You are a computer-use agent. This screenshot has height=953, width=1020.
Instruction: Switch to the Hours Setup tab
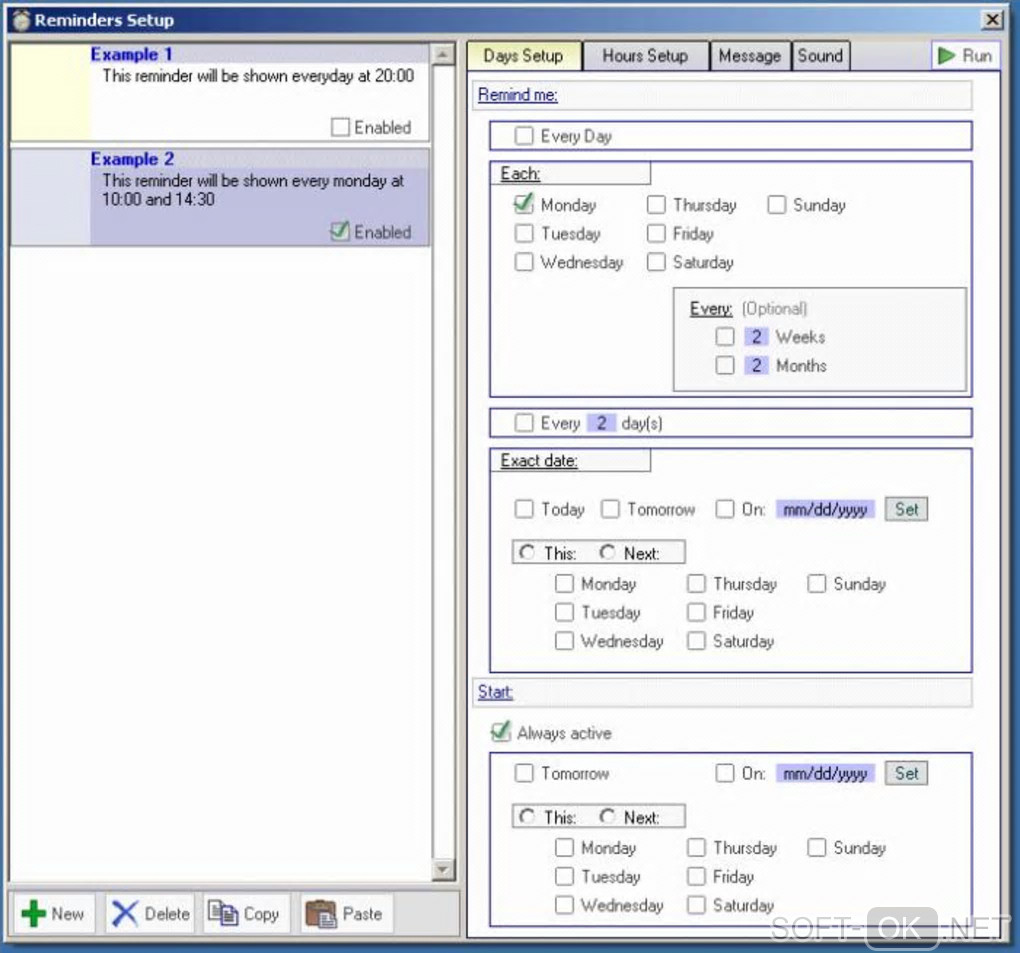tap(645, 56)
